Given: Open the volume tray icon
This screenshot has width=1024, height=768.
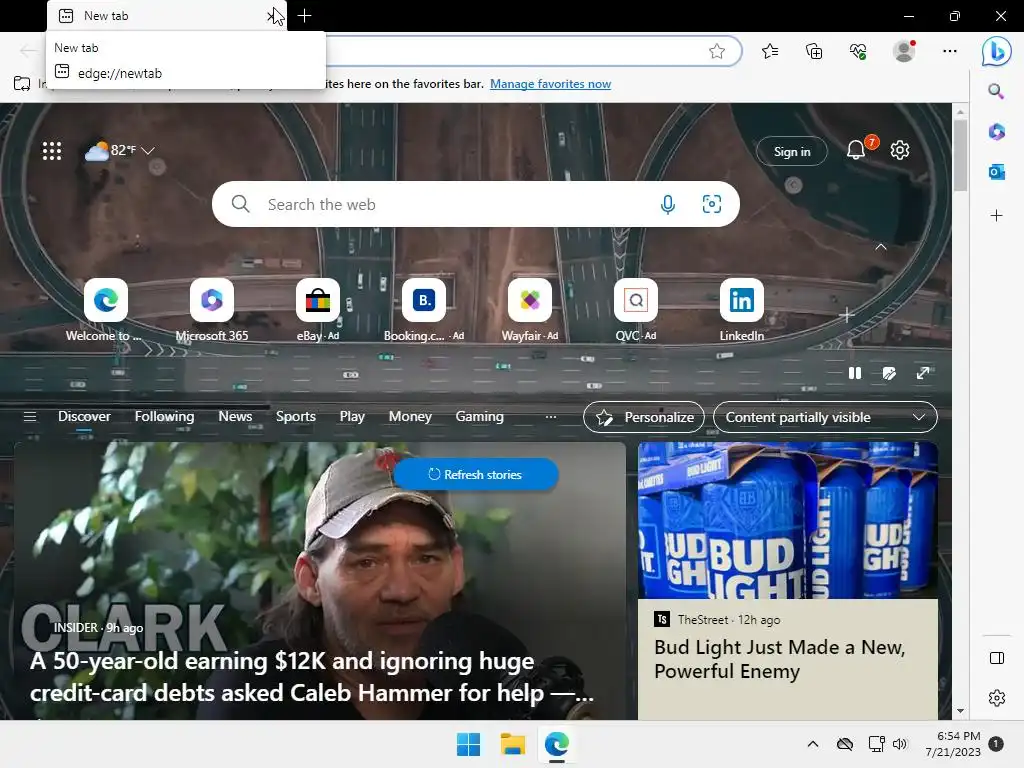Looking at the screenshot, I should click(900, 744).
